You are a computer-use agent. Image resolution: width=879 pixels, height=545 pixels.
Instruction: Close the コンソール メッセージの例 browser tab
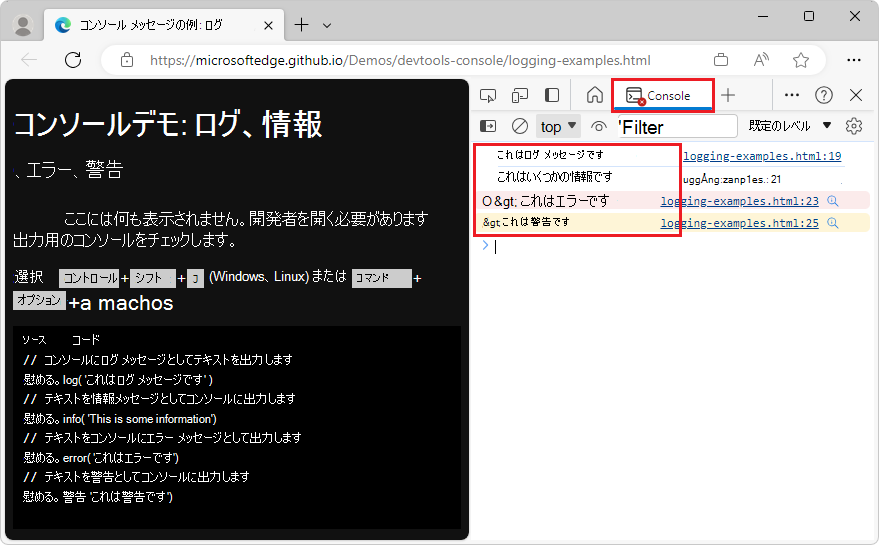click(268, 25)
